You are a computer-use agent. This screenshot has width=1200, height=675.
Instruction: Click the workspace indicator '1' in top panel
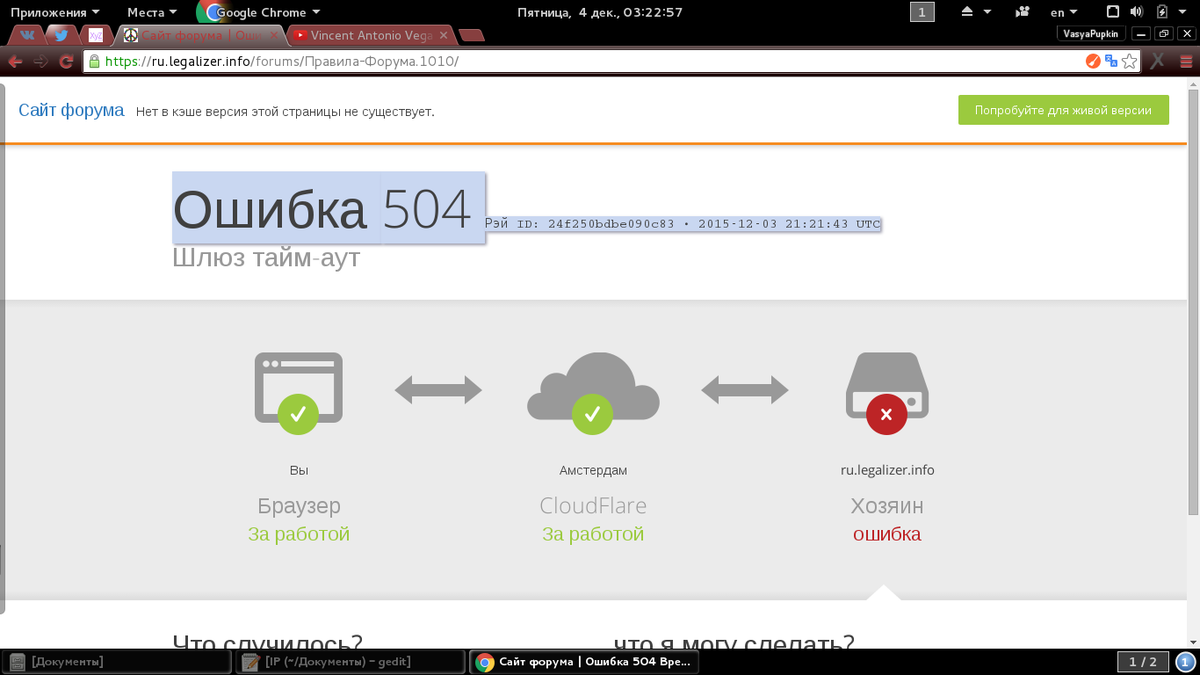[922, 12]
